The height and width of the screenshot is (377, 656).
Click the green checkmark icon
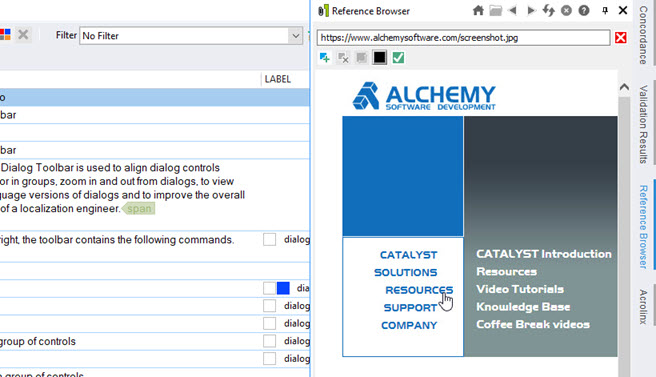(x=398, y=58)
